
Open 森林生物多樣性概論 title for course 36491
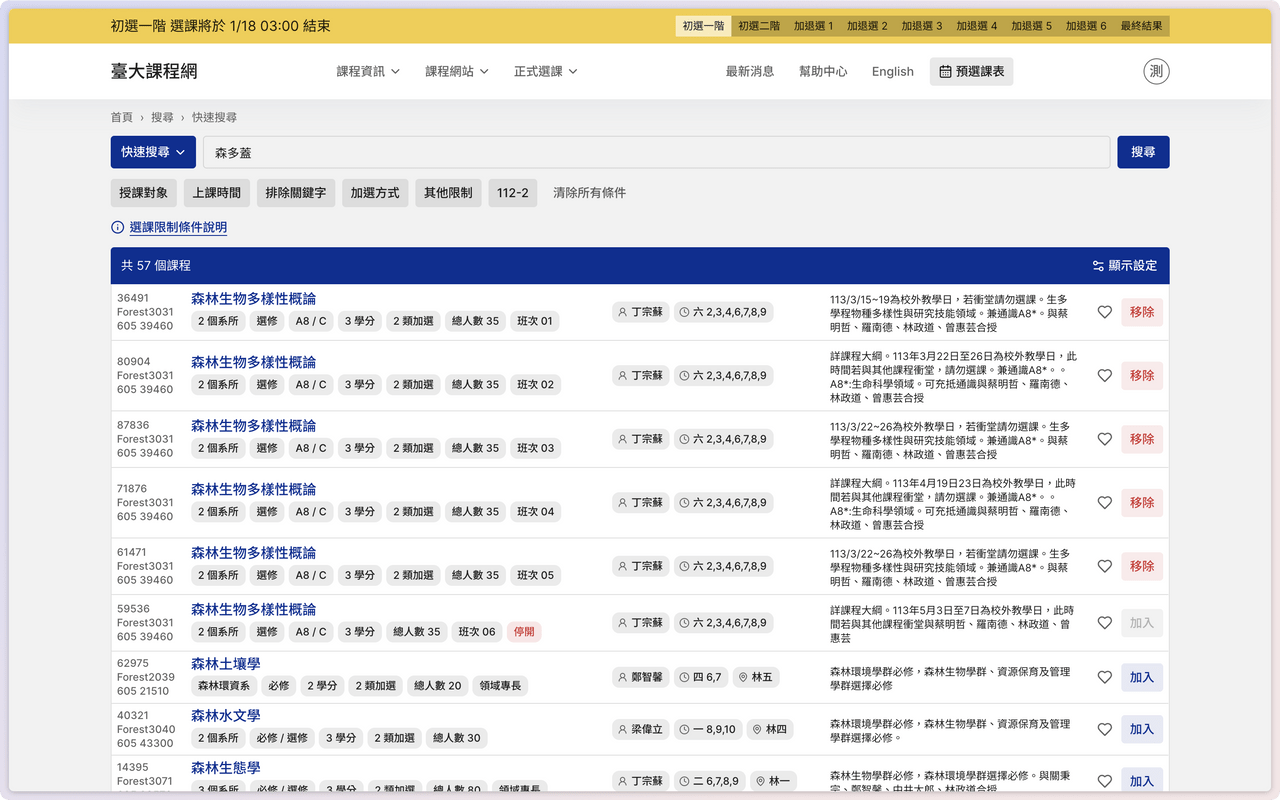coord(254,299)
